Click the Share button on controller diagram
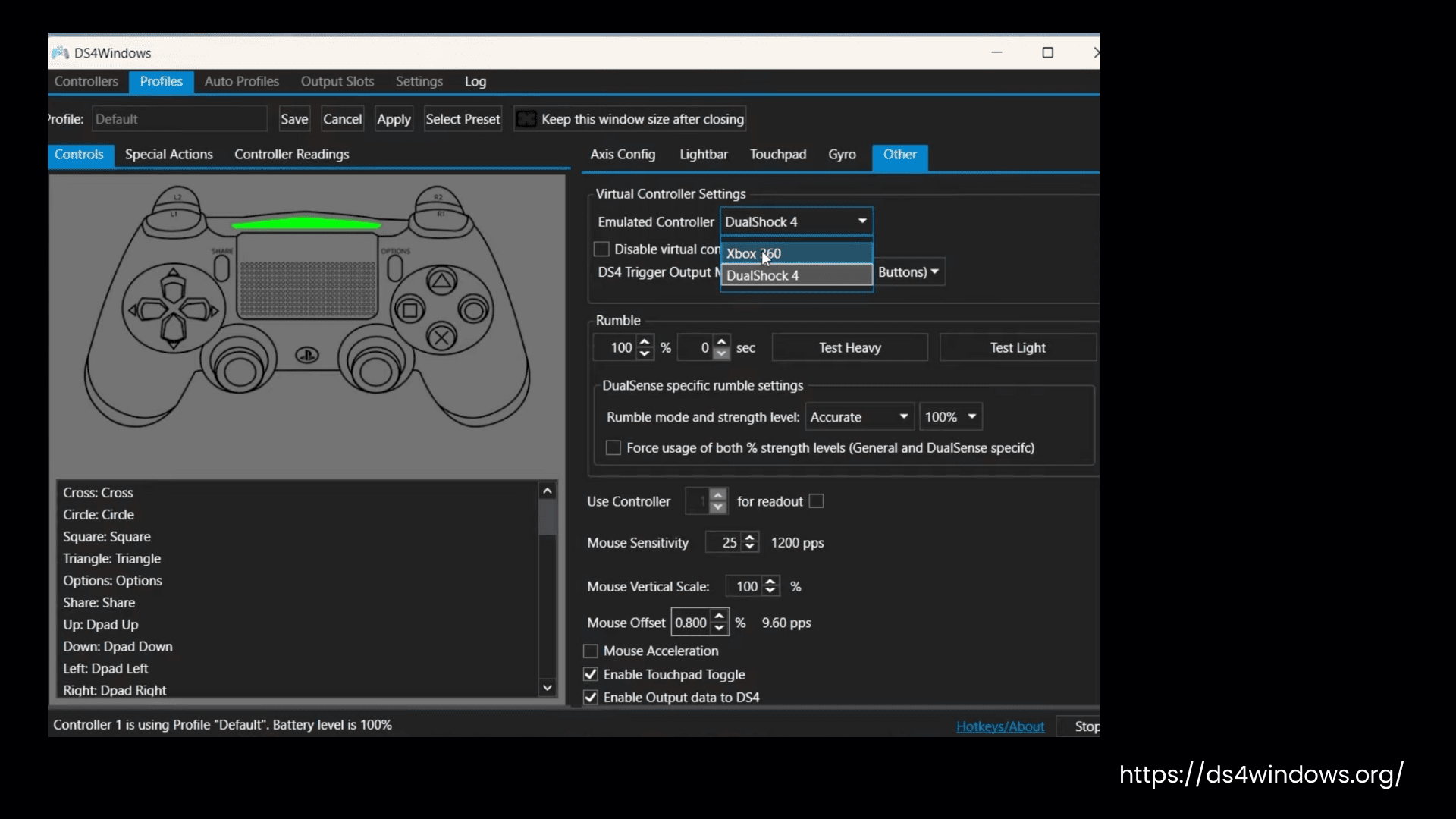Viewport: 1456px width, 819px height. pos(221,268)
